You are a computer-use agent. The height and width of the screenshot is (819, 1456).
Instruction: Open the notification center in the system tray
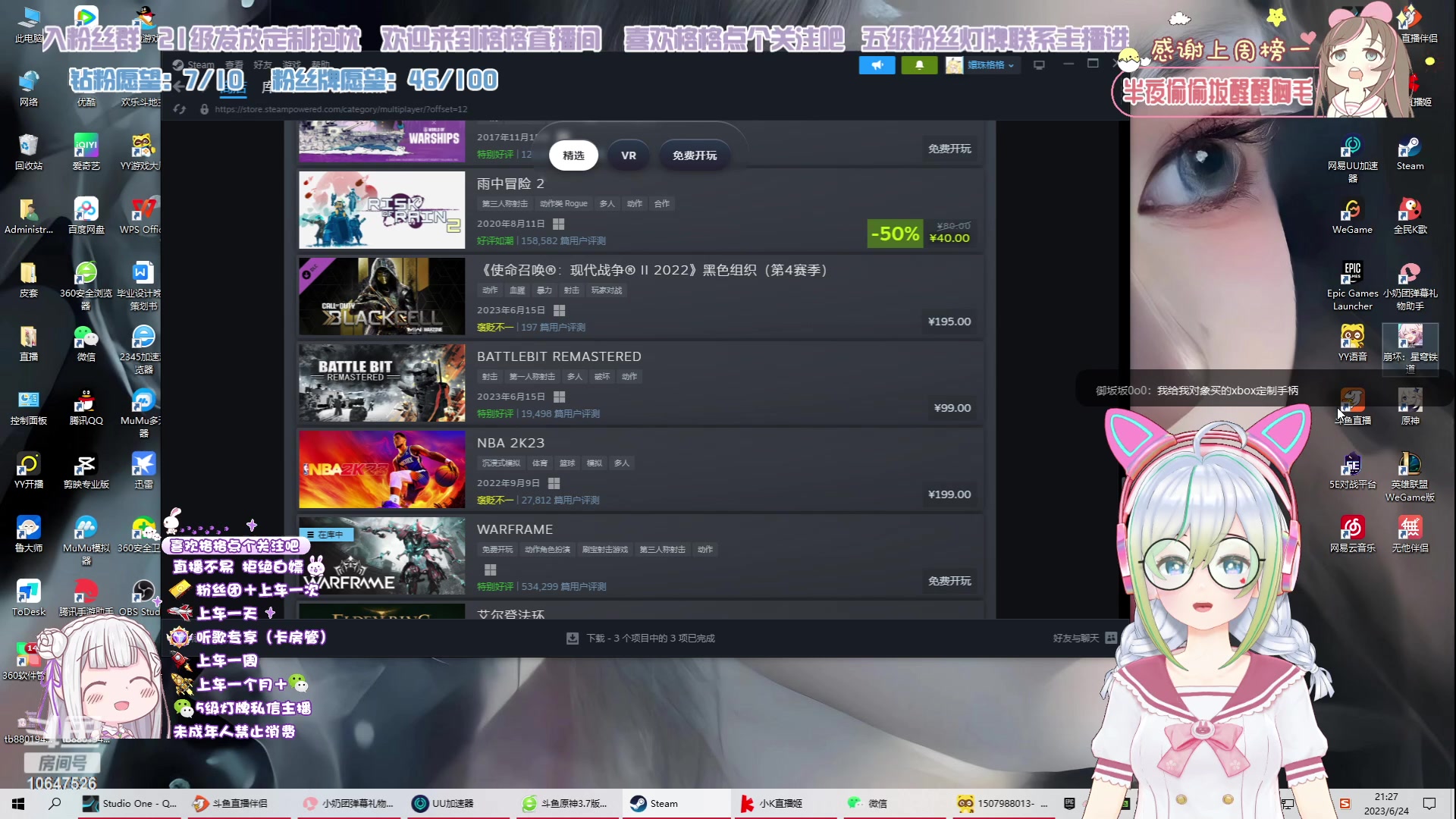point(1429,803)
